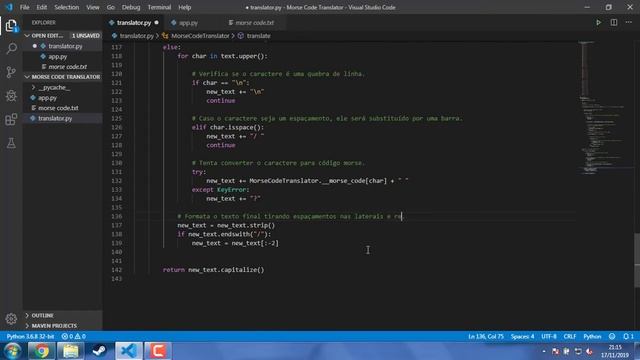Viewport: 640px width, 360px height.
Task: Open the Explorer view in activity bar
Action: click(11, 26)
